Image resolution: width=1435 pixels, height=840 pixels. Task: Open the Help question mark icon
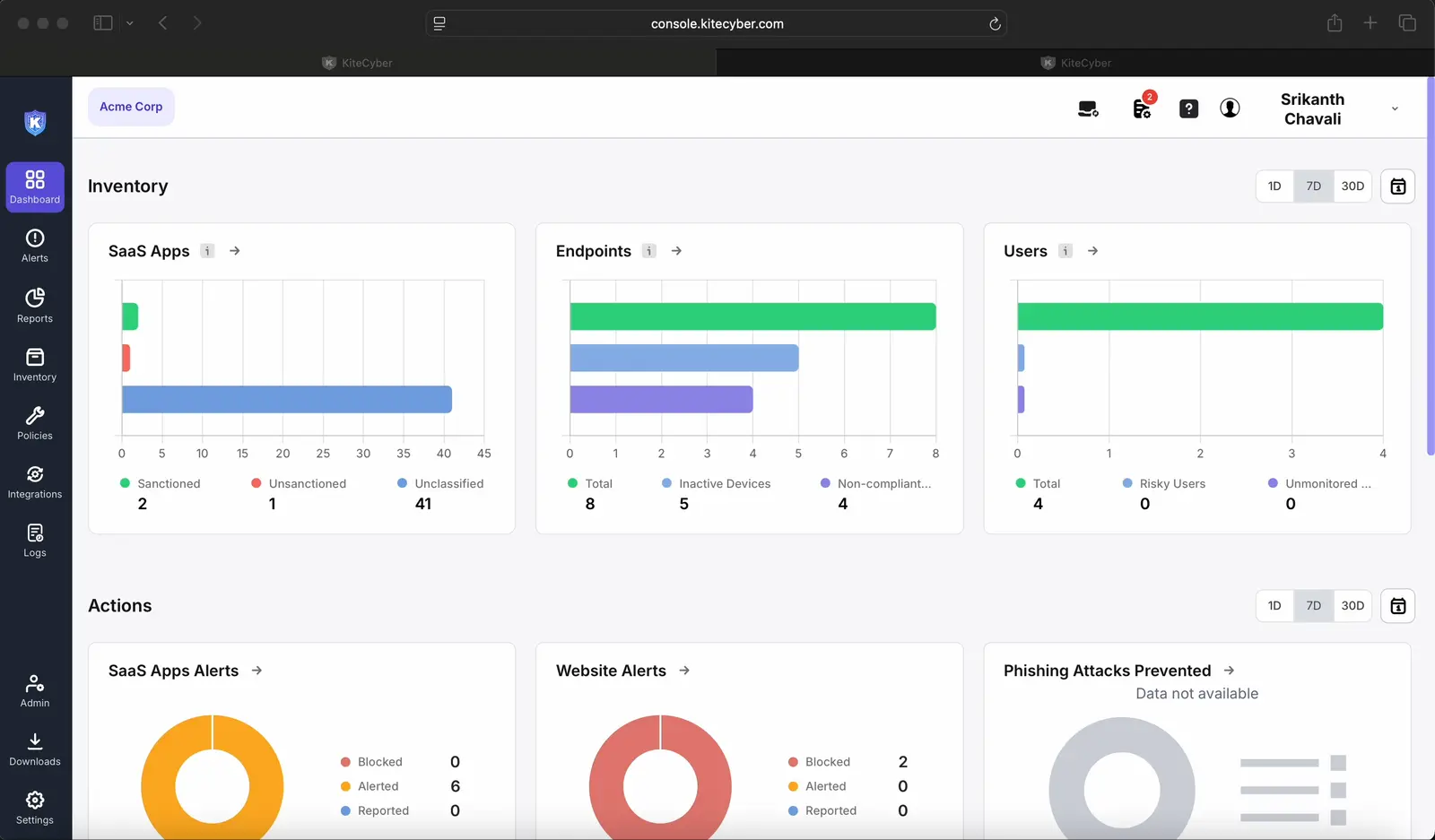point(1189,108)
